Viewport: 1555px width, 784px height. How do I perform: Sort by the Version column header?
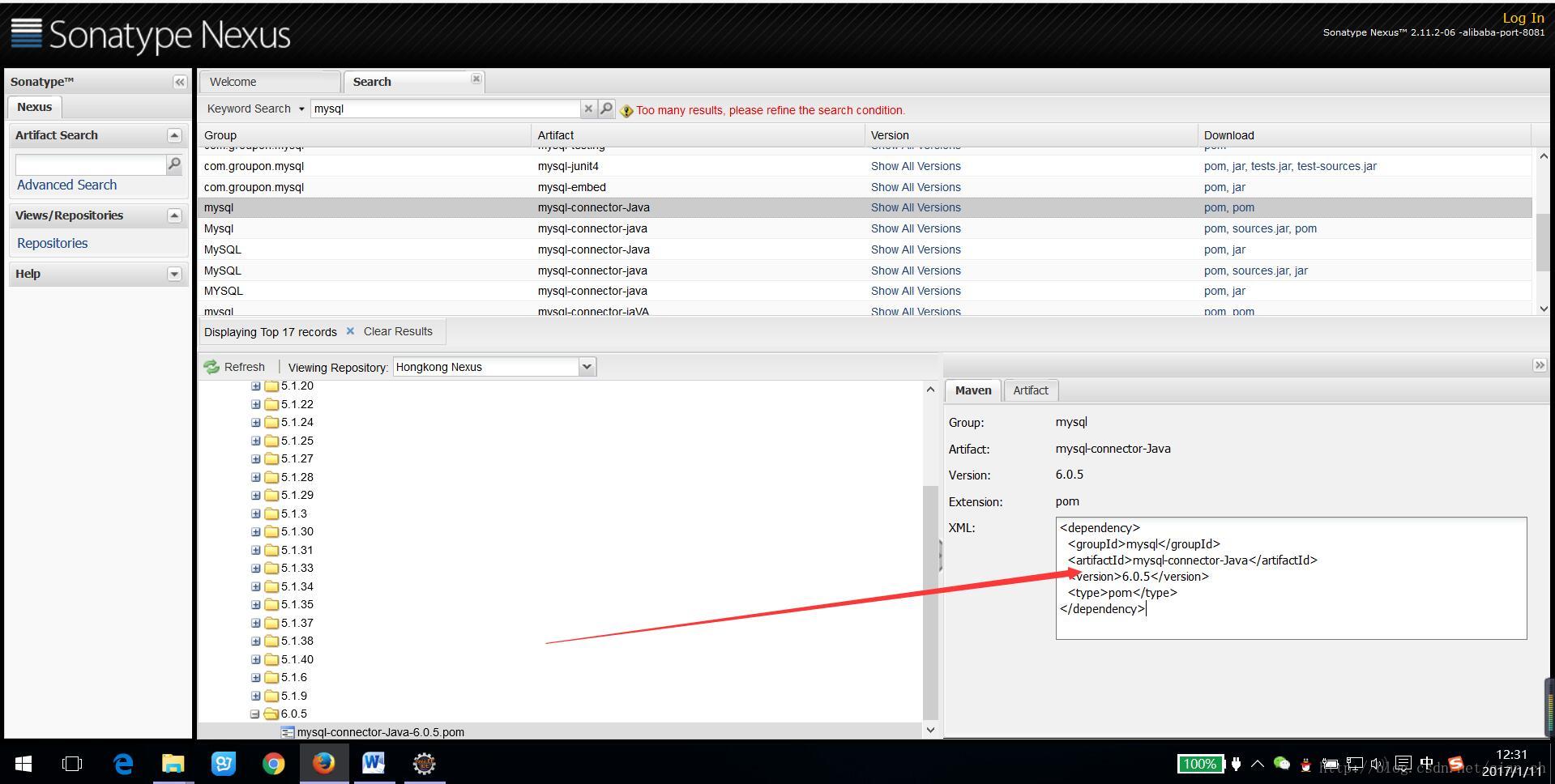(1031, 135)
